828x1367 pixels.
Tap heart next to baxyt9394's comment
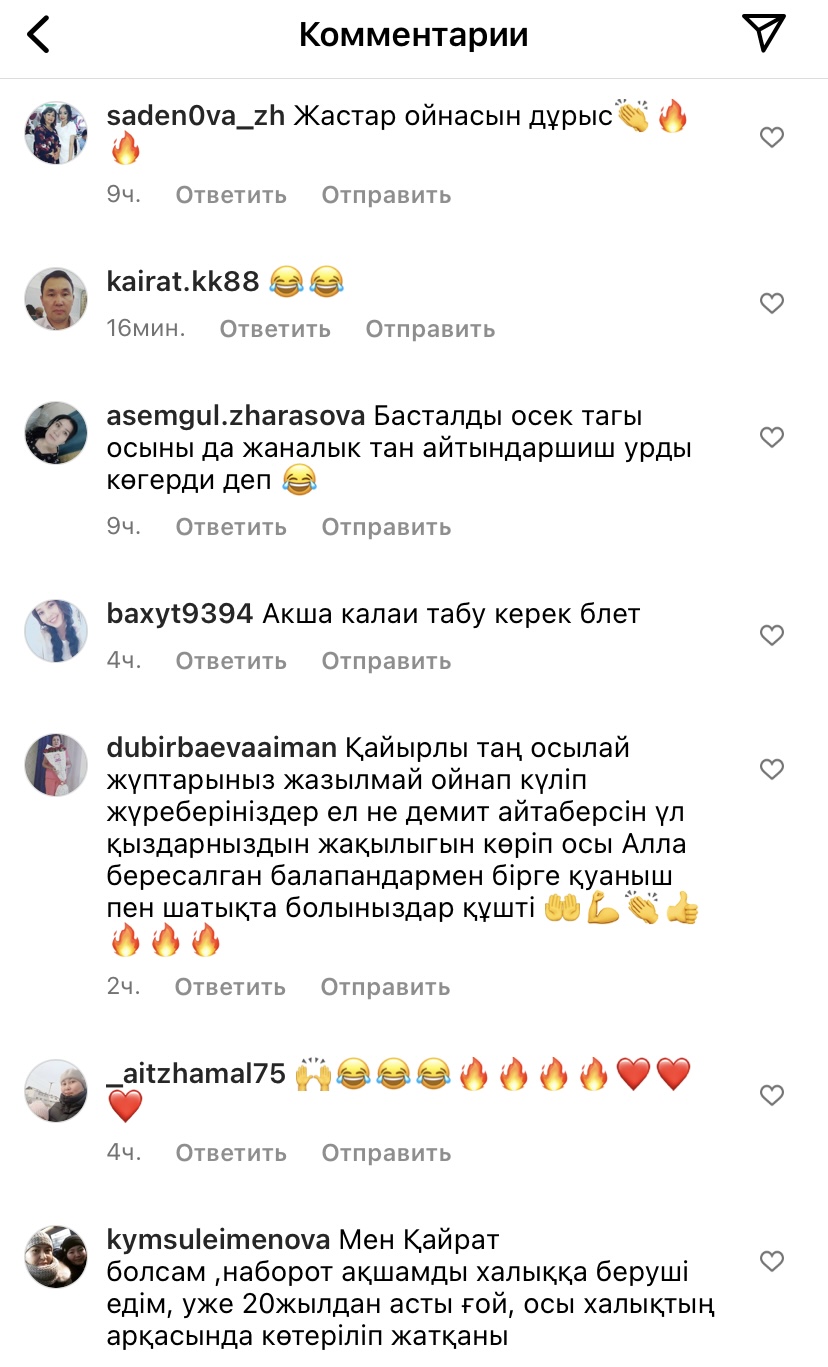click(x=772, y=635)
